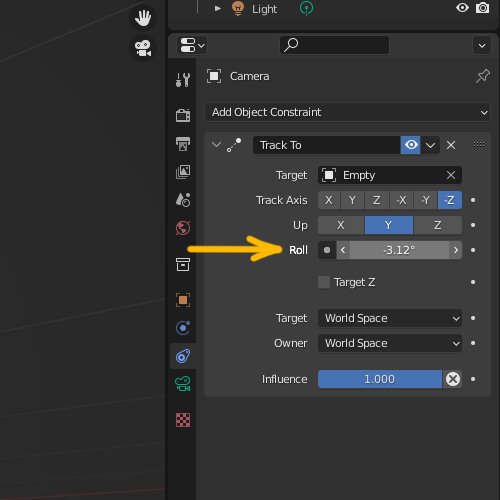Collapse the Track To constraint panel

coord(217,145)
